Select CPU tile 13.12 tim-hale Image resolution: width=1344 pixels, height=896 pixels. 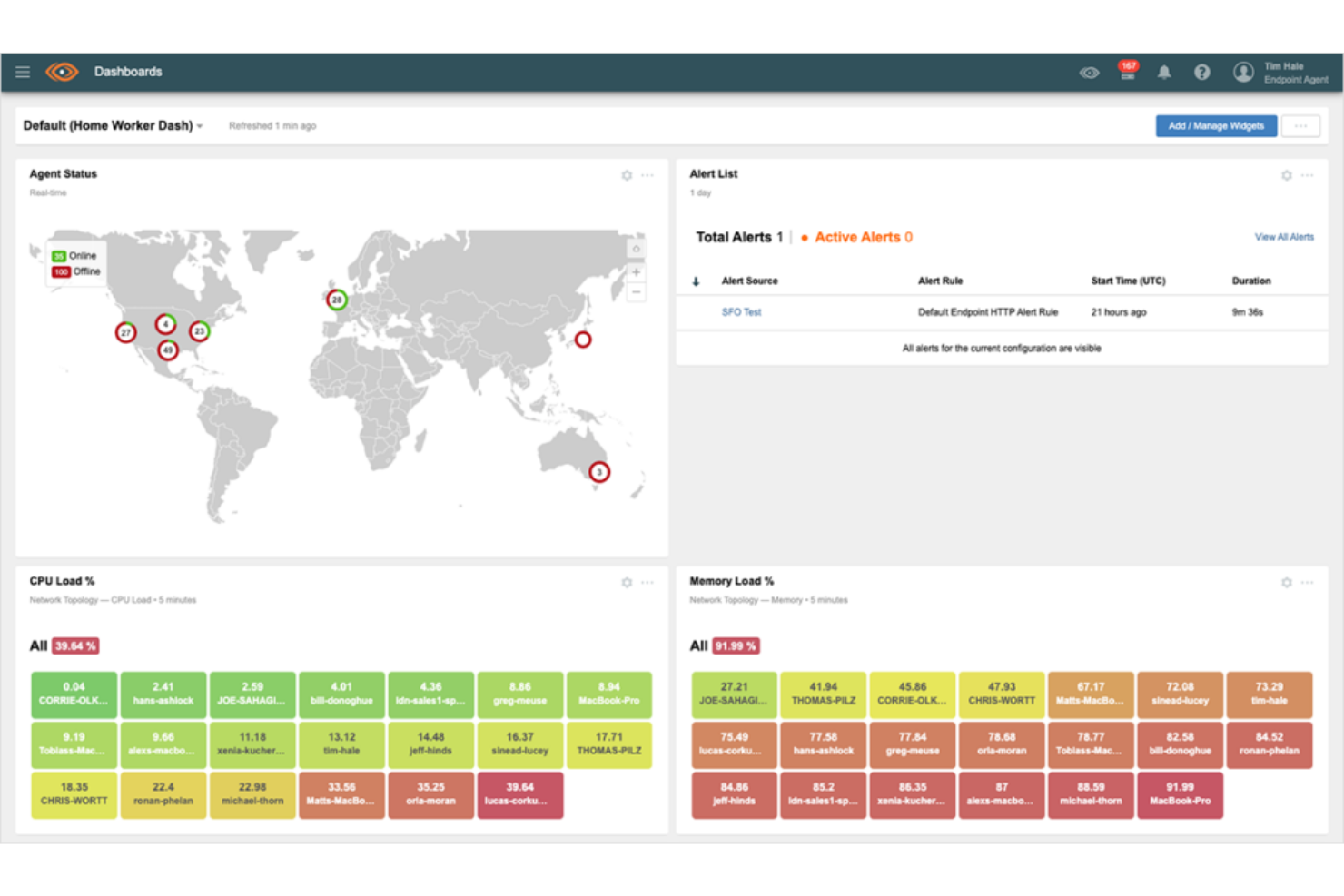click(x=341, y=744)
